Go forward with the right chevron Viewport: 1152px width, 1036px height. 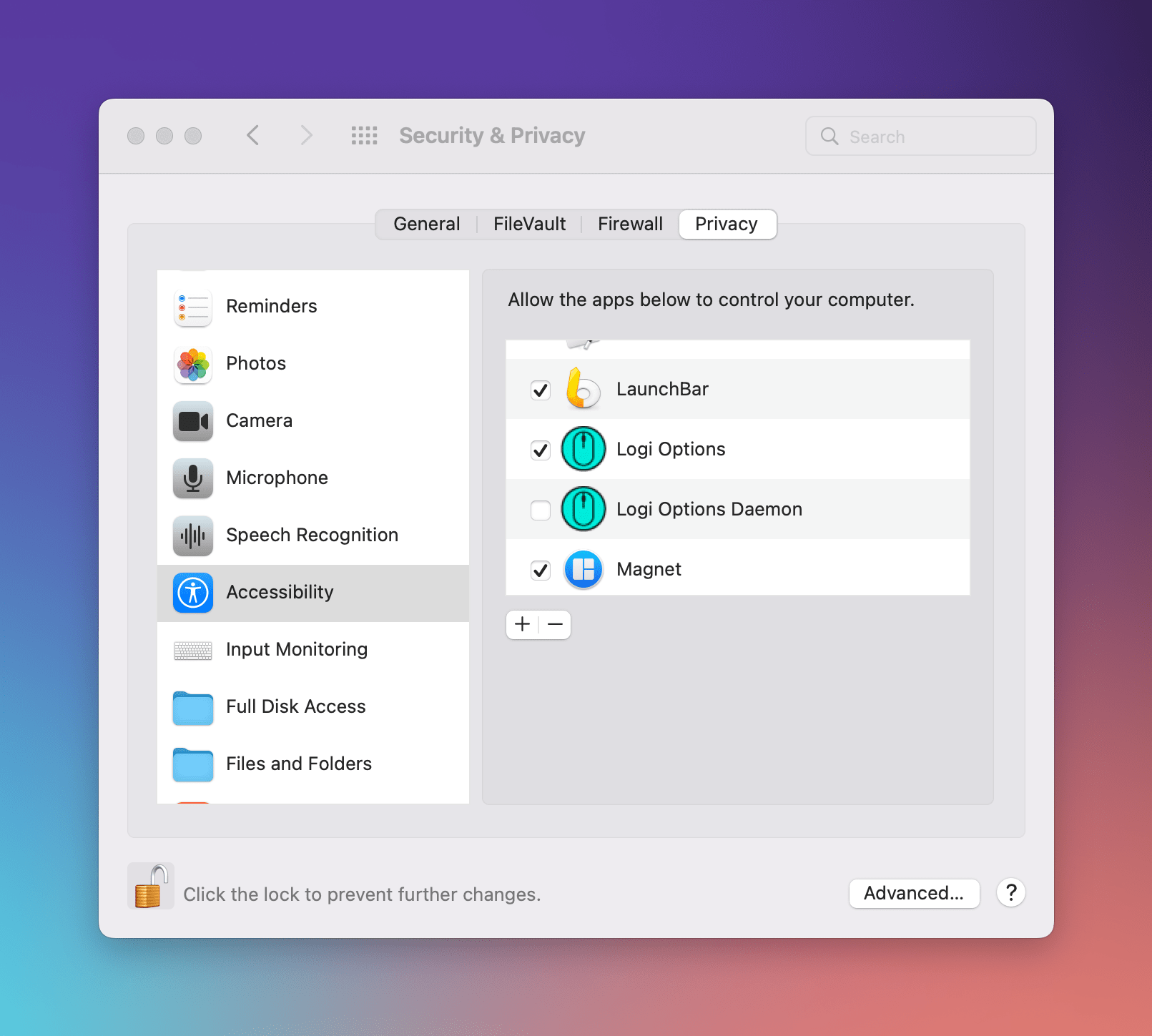point(306,135)
